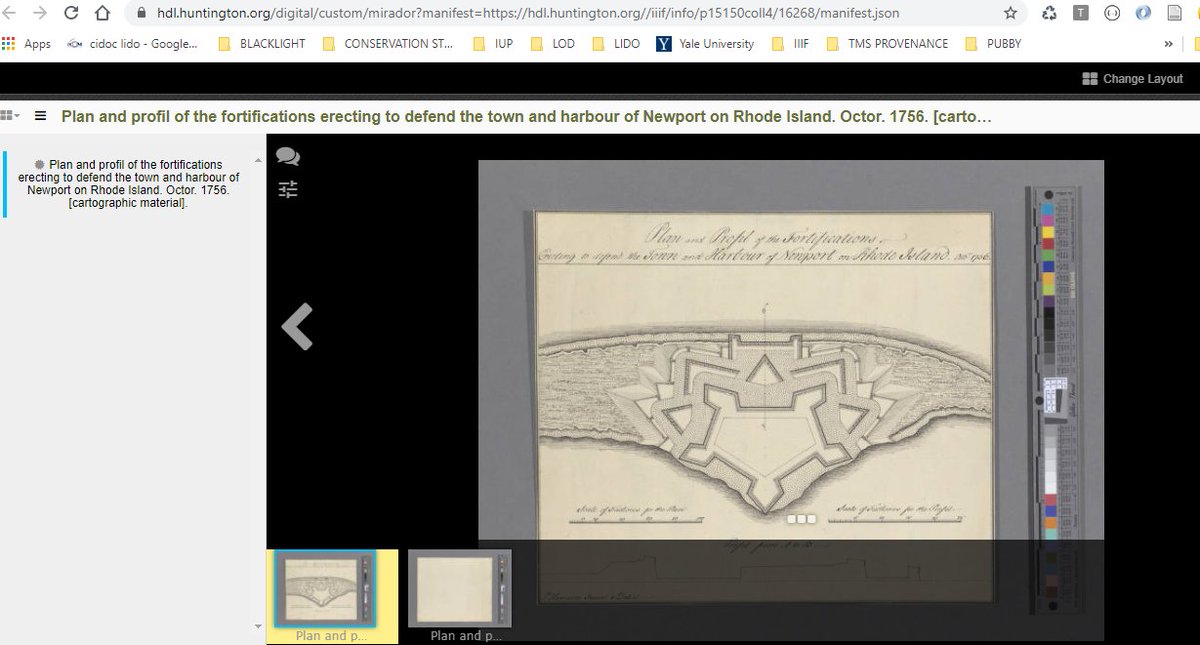Open the blue ring extension

[x=1143, y=14]
